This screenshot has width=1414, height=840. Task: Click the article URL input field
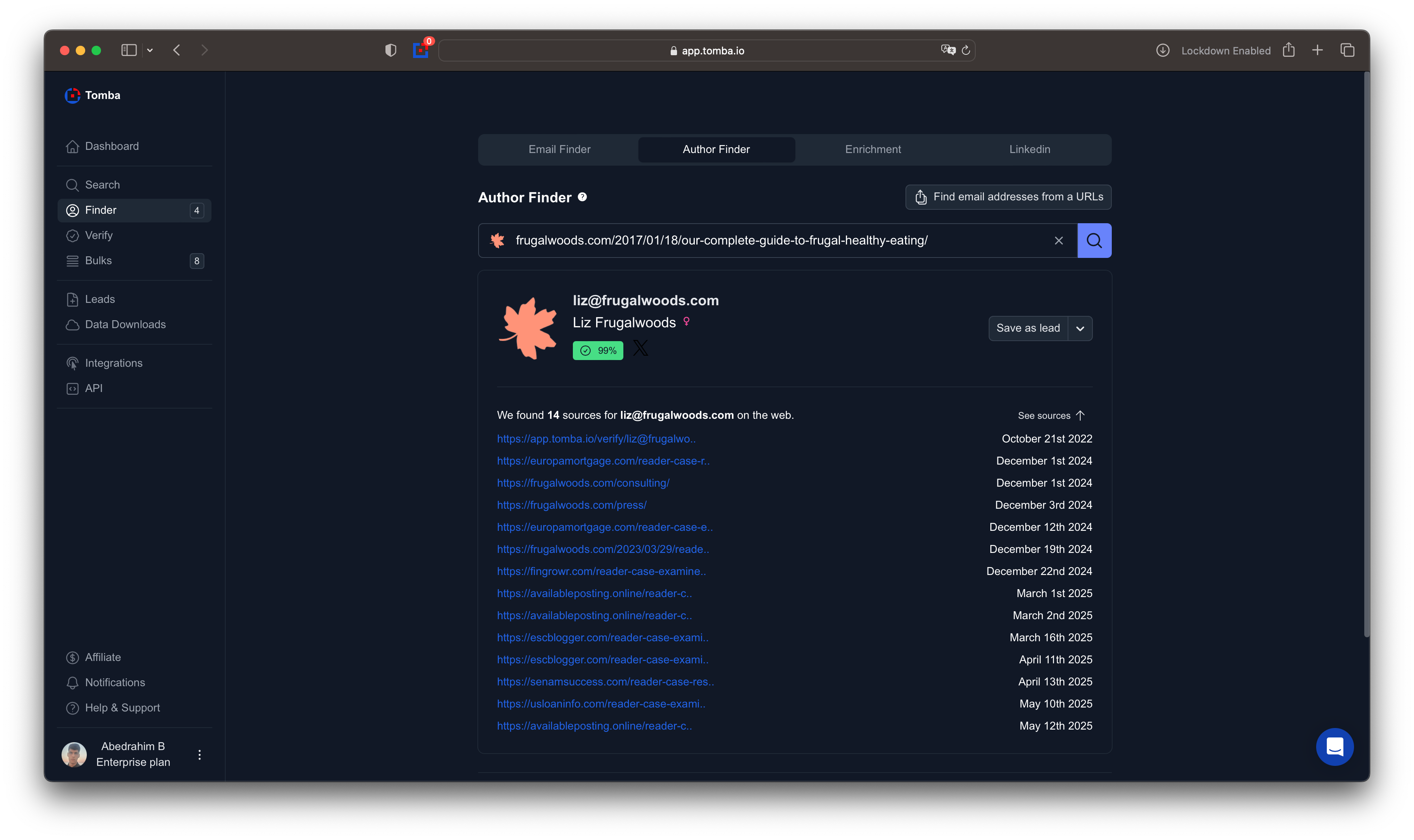778,241
